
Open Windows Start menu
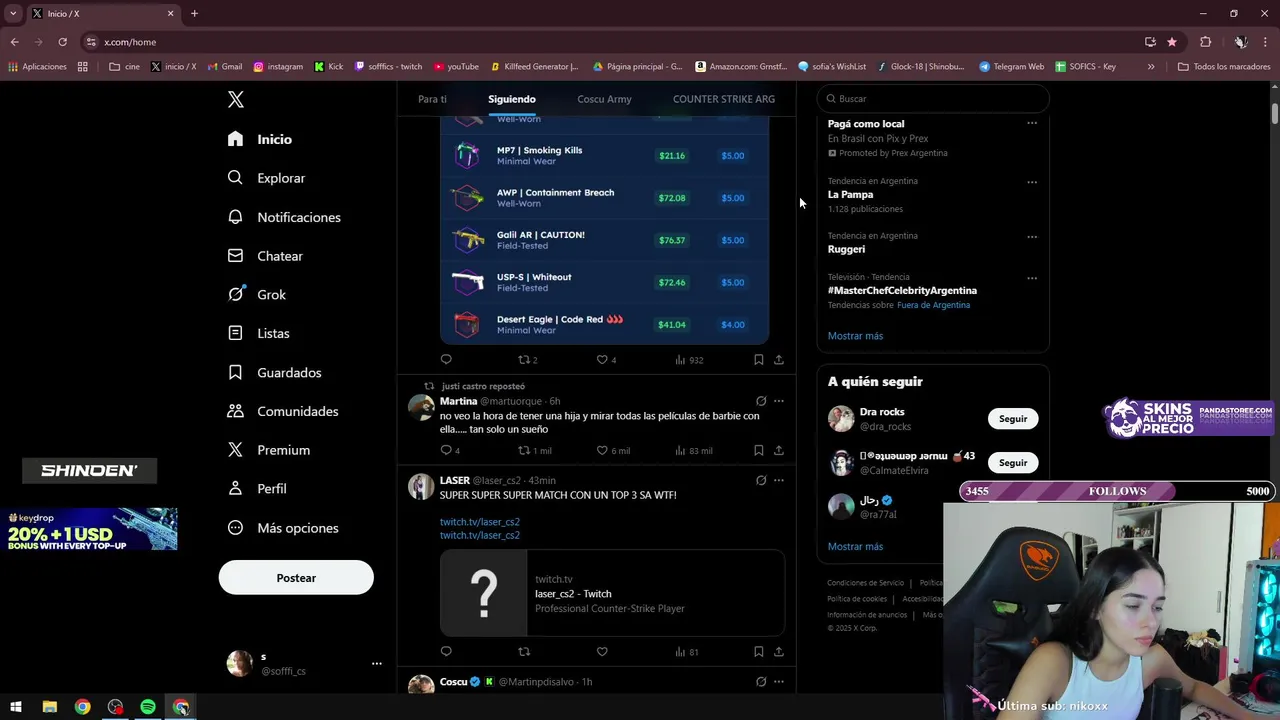16,707
